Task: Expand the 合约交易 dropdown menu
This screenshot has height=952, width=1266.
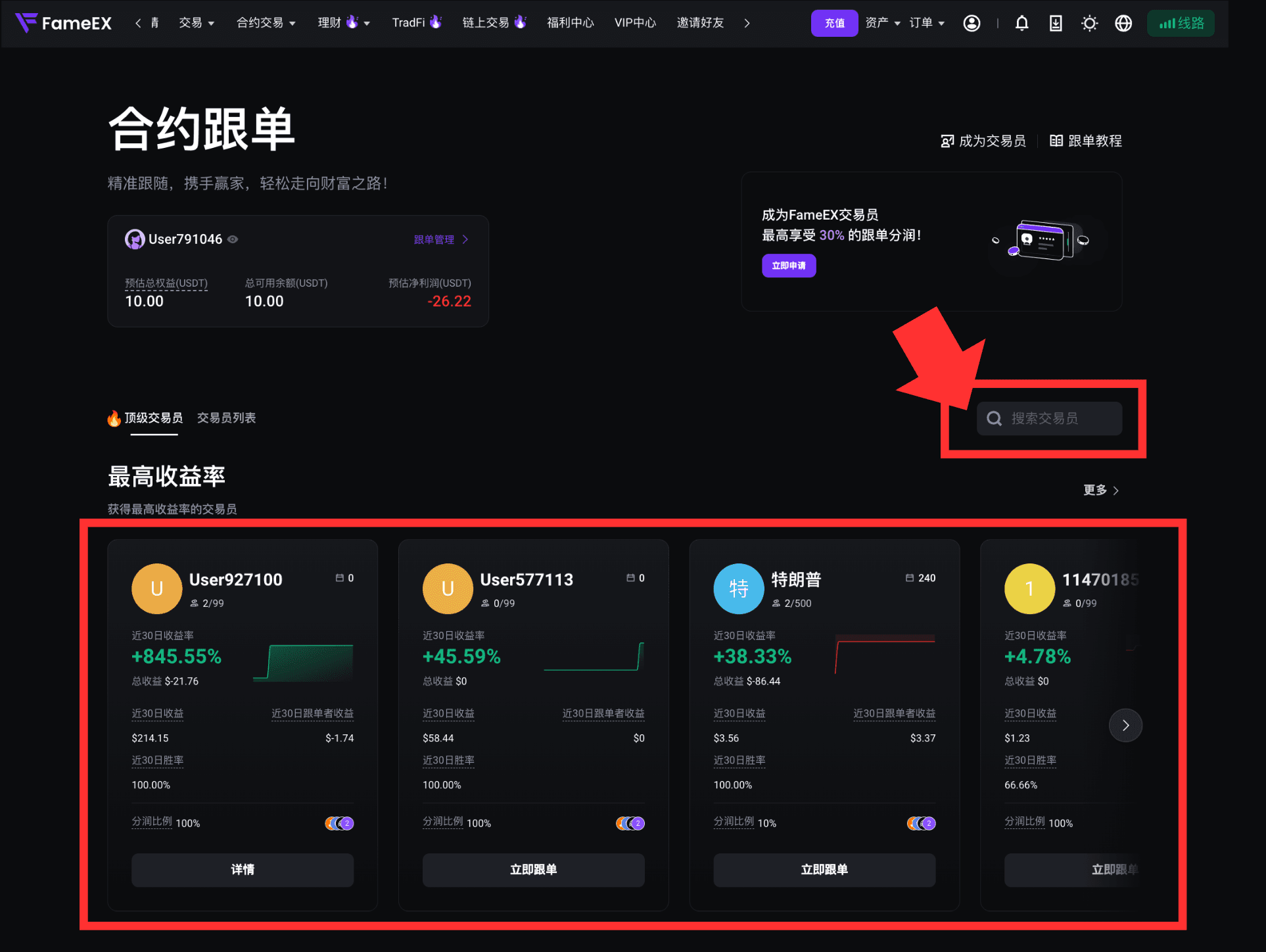Action: [x=266, y=23]
